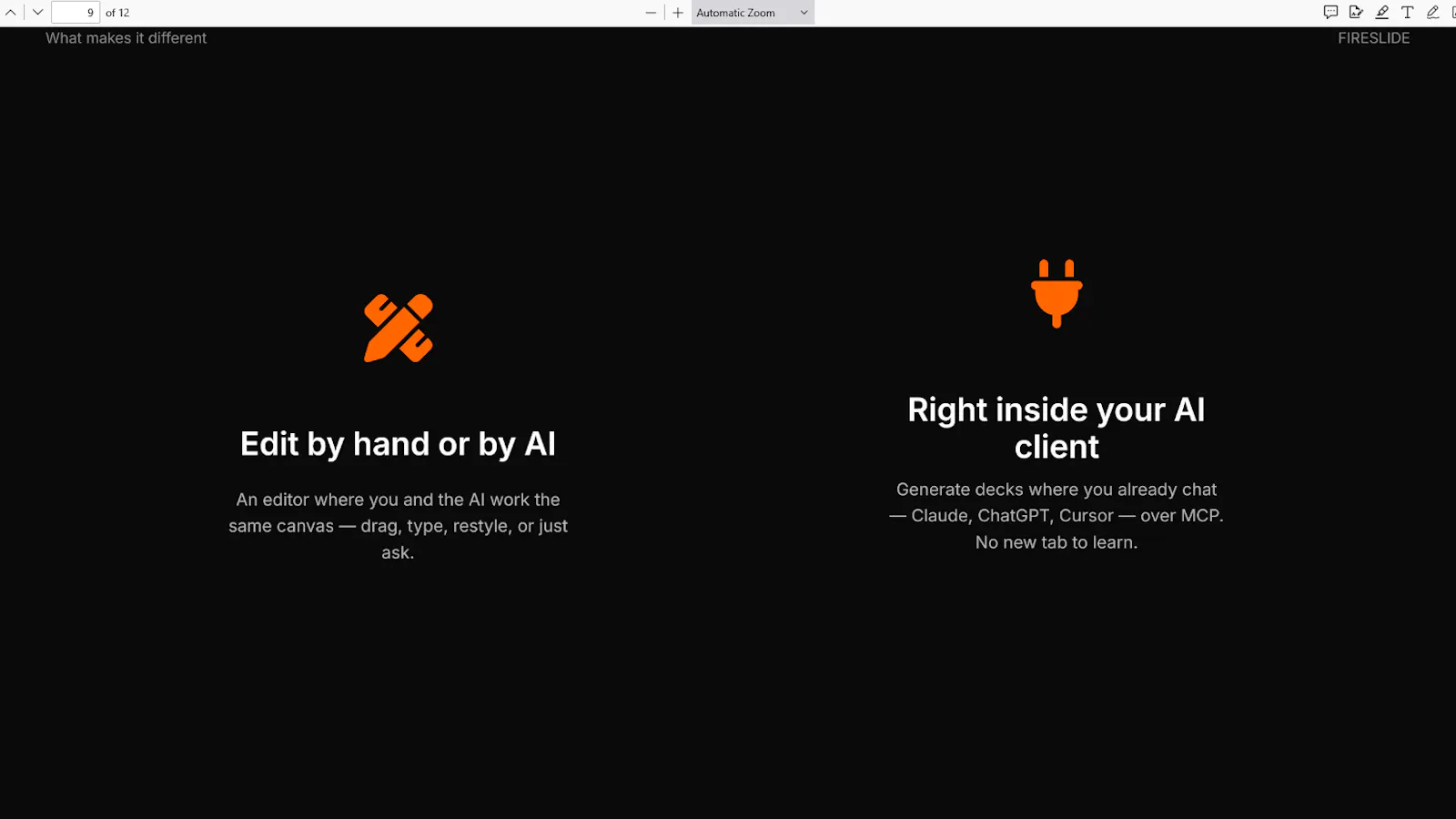Go to the next page arrow

(37, 13)
